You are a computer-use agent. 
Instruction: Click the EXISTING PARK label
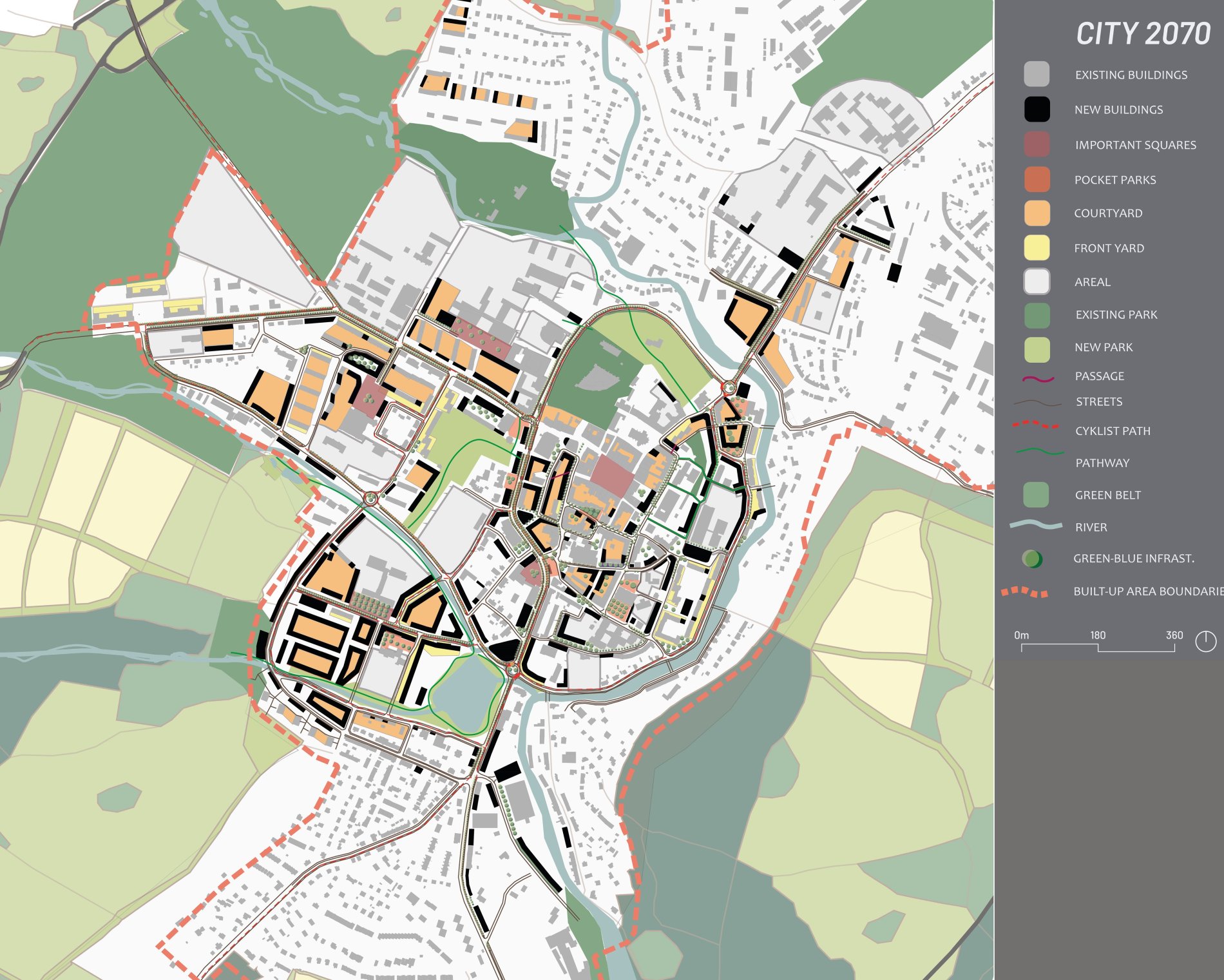[x=1116, y=314]
